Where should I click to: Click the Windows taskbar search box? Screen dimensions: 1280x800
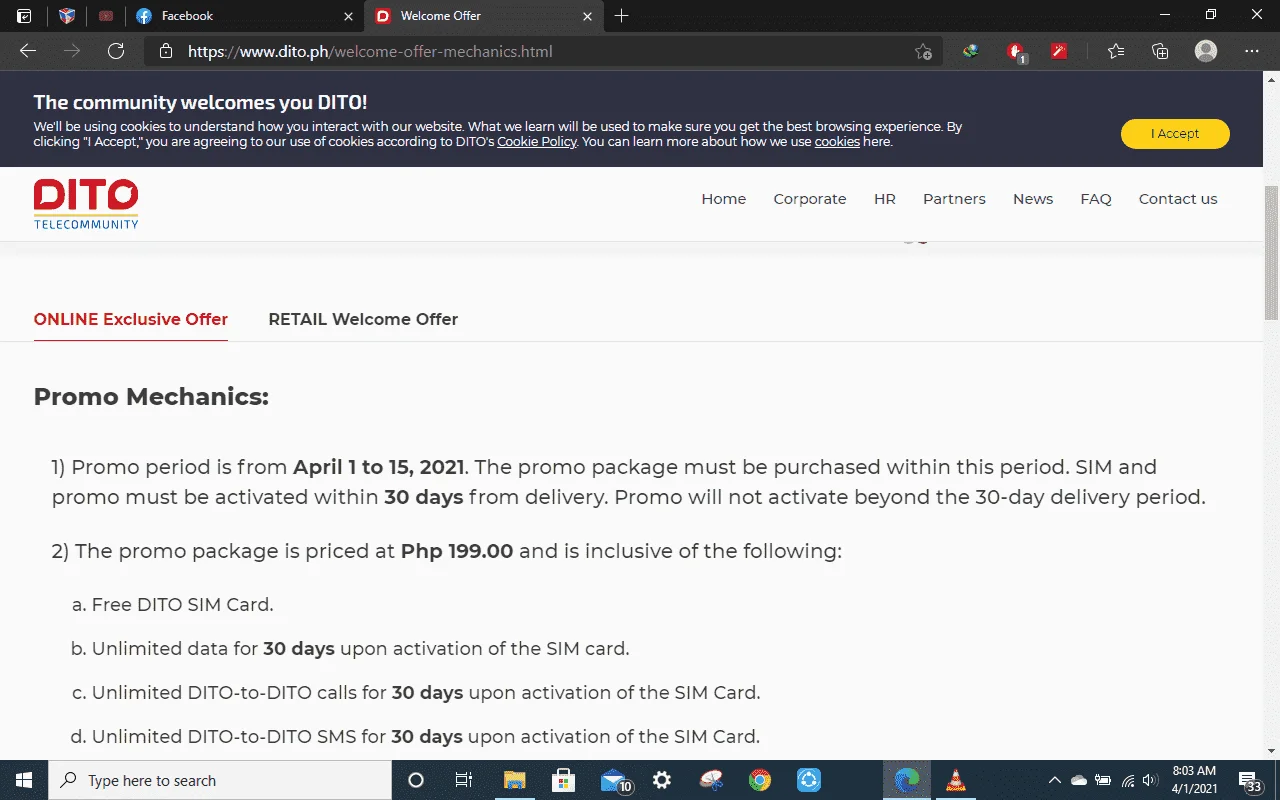[220, 780]
